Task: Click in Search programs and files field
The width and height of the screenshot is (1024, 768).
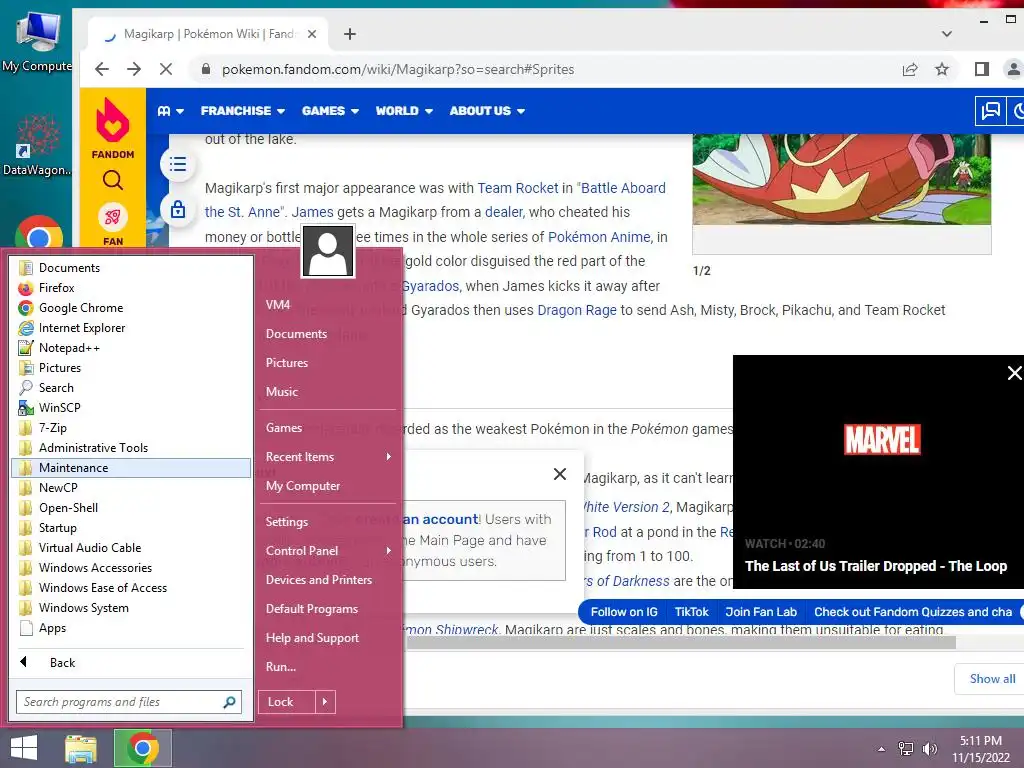Action: tap(129, 702)
